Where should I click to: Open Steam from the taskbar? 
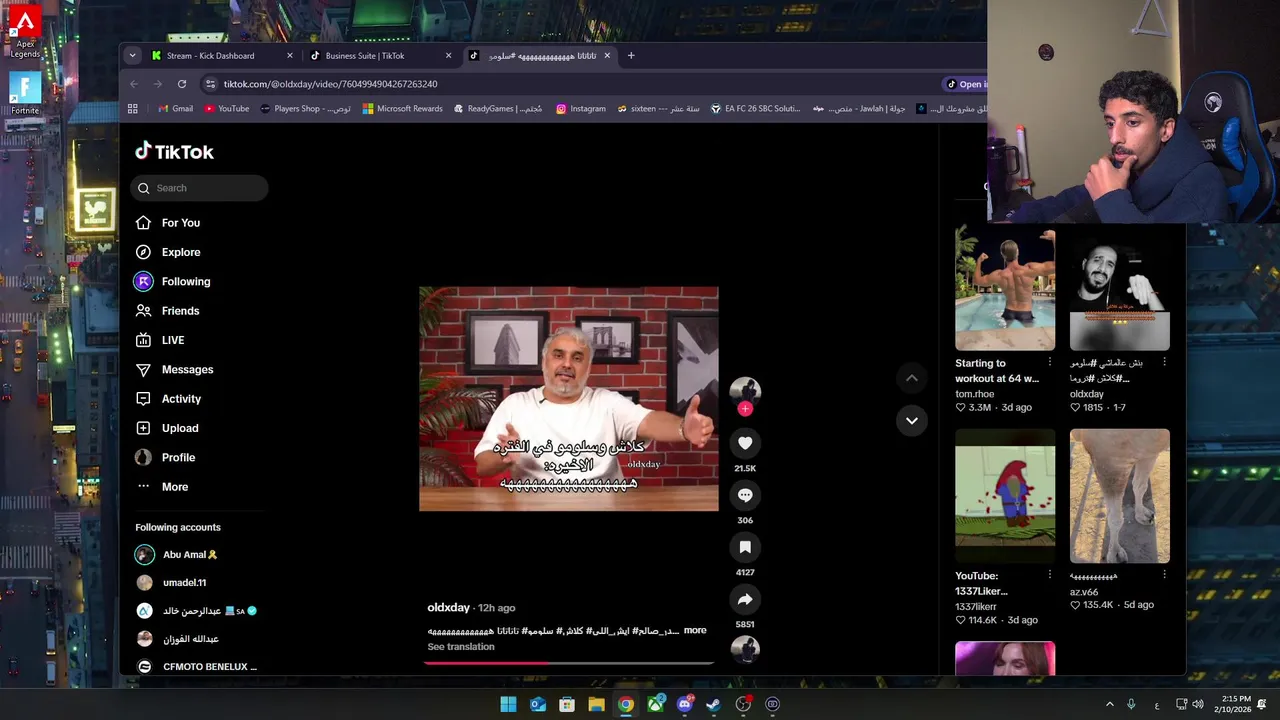click(x=713, y=704)
